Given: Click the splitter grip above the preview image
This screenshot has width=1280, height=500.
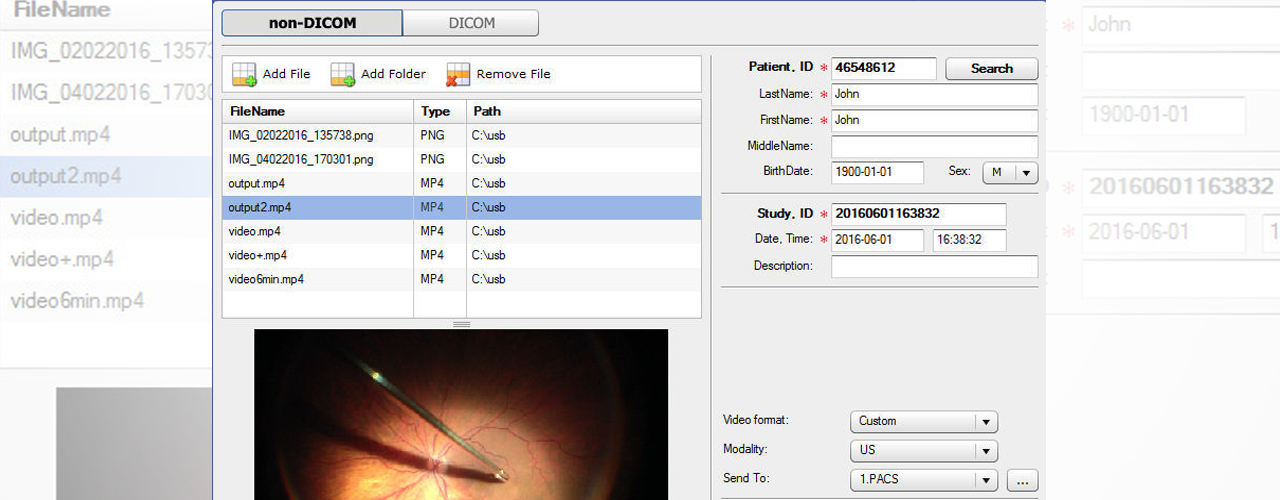Looking at the screenshot, I should click(461, 324).
